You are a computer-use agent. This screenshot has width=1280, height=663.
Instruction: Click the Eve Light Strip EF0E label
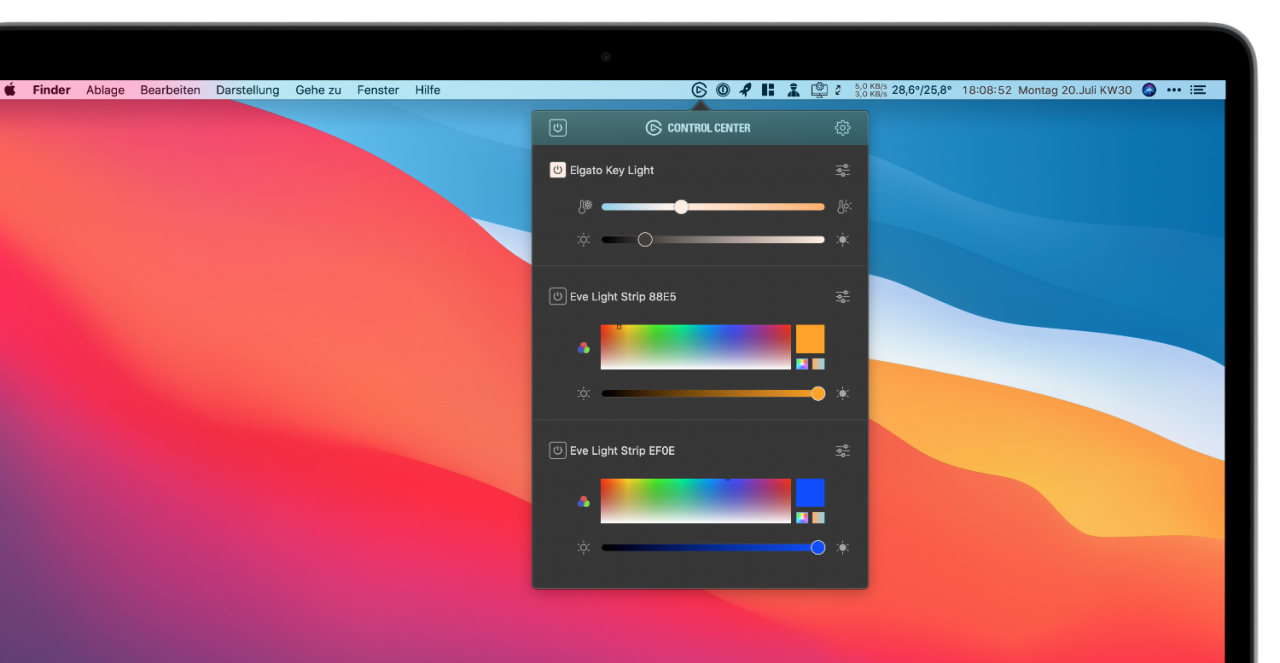coord(622,451)
